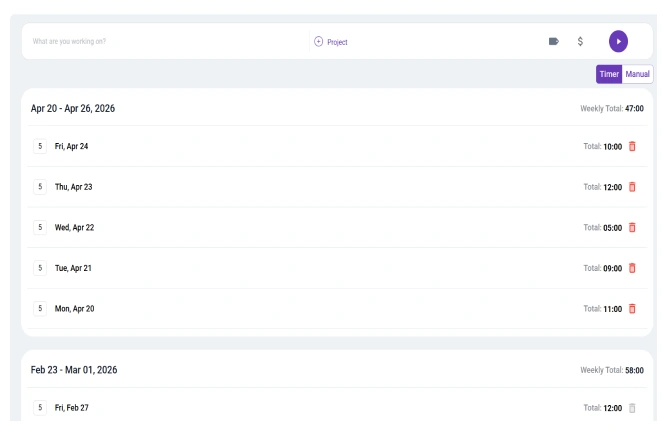Focus the 'What are you working on?' field

tap(166, 41)
